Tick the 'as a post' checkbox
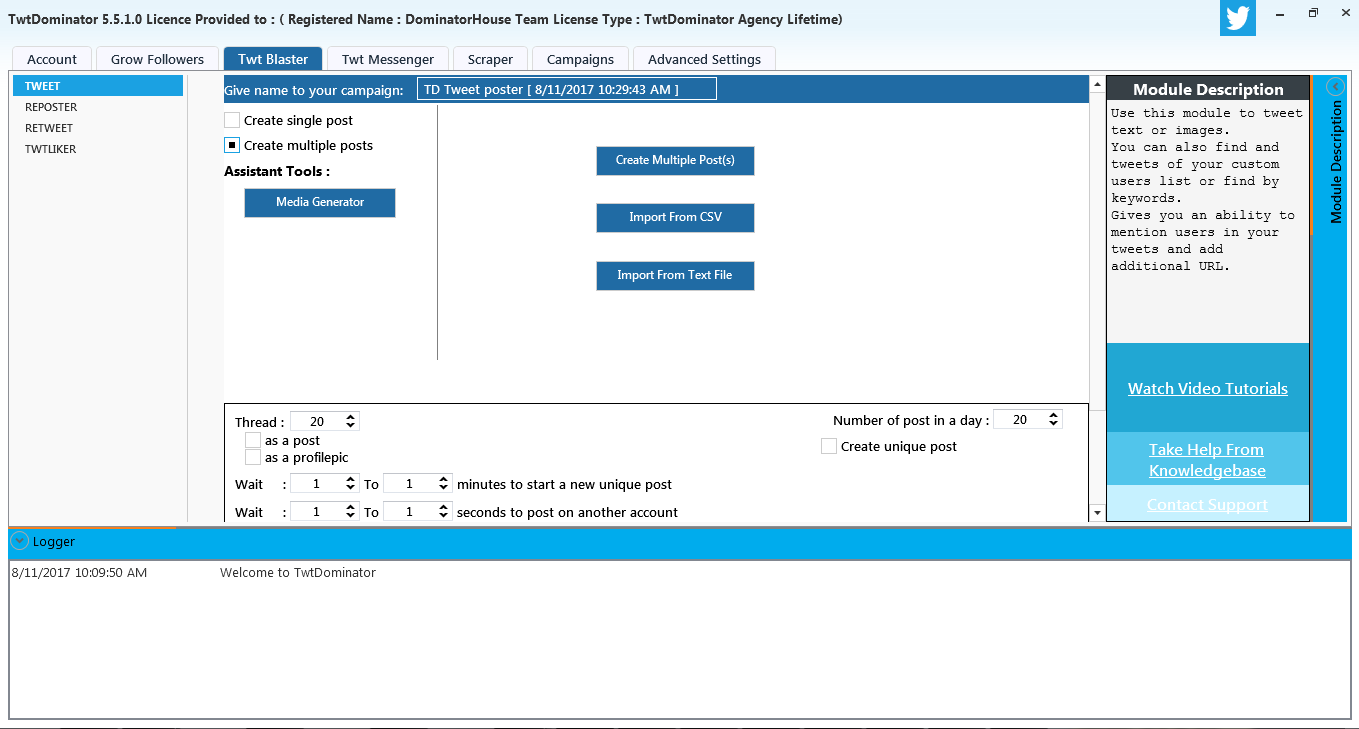1359x729 pixels. [x=253, y=440]
